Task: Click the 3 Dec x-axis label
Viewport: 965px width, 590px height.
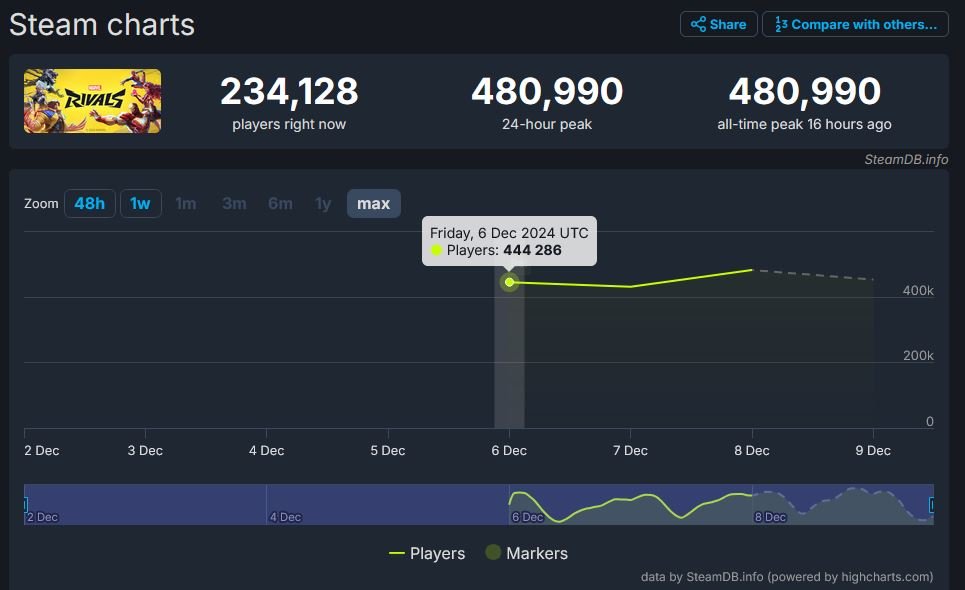Action: (145, 450)
